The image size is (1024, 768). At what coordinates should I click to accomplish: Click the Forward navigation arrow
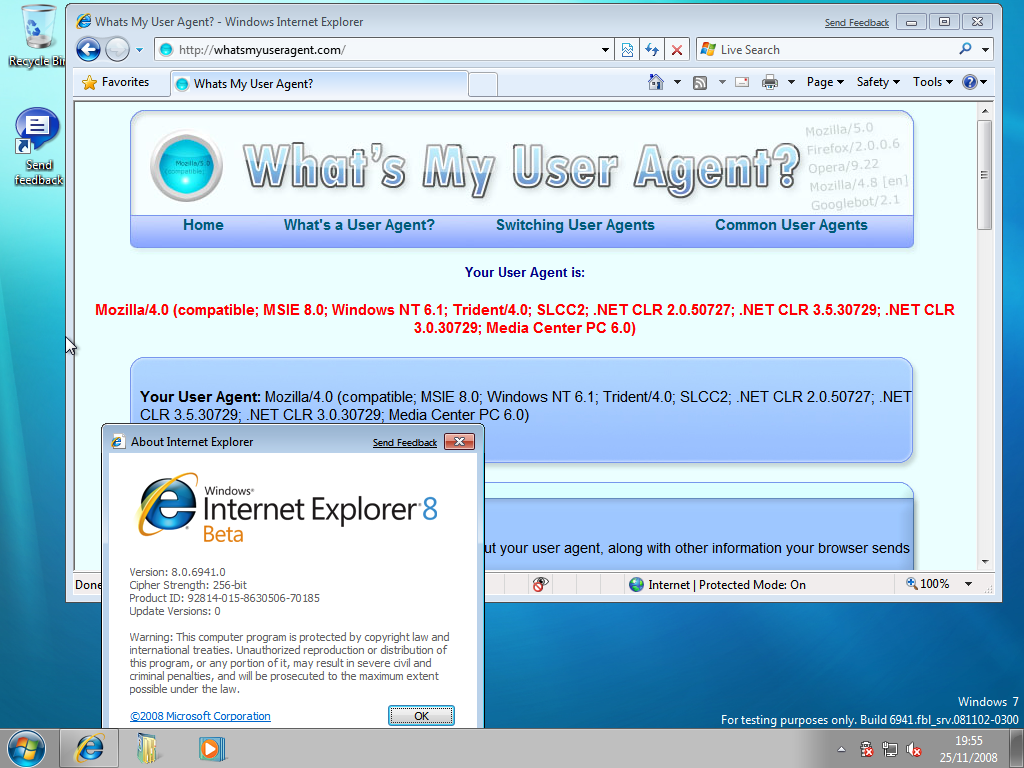click(118, 50)
